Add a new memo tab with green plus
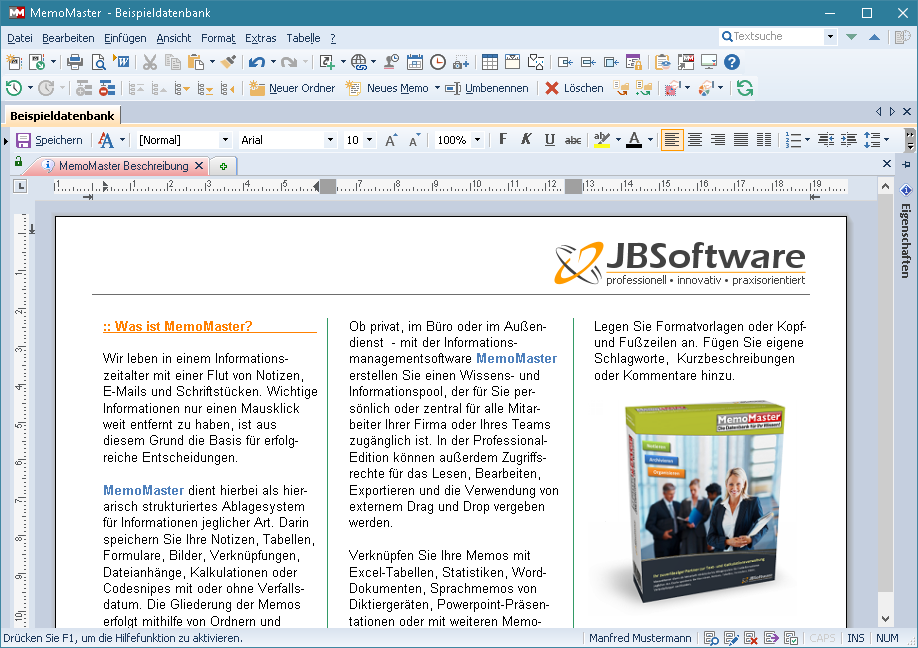918x648 pixels. 223,166
